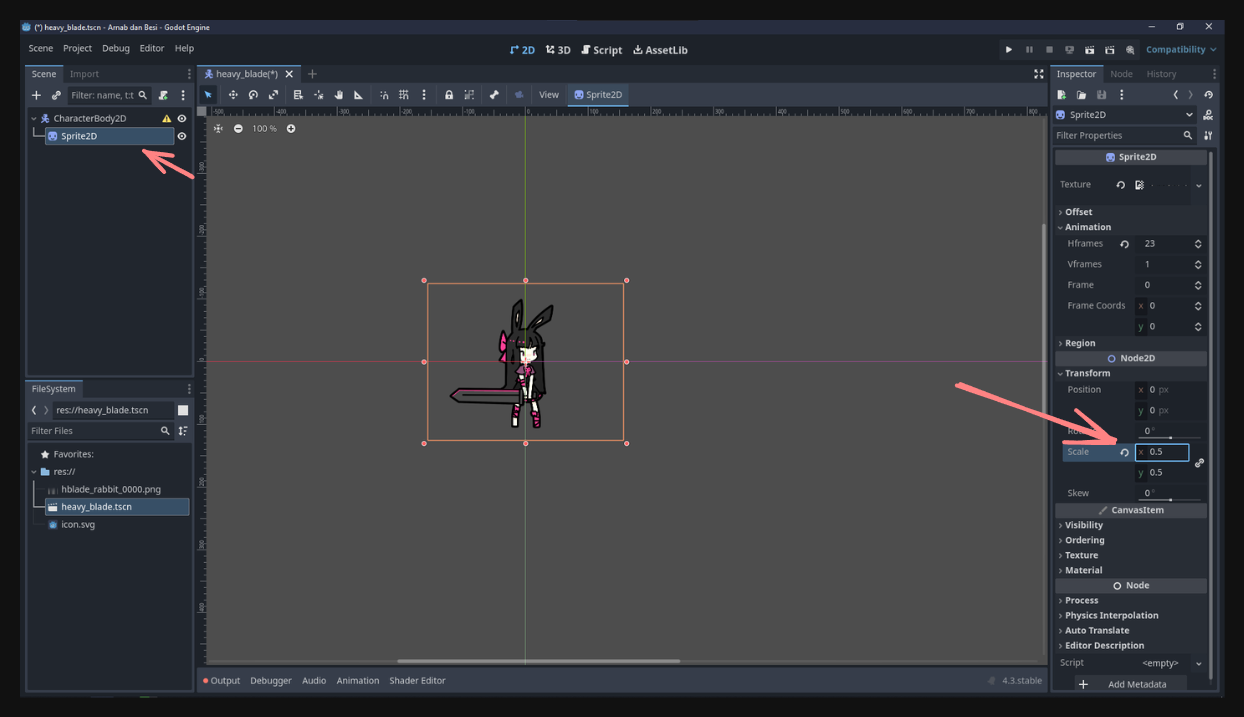Activate the Scale Mode tool
Image resolution: width=1244 pixels, height=717 pixels.
pyautogui.click(x=273, y=95)
